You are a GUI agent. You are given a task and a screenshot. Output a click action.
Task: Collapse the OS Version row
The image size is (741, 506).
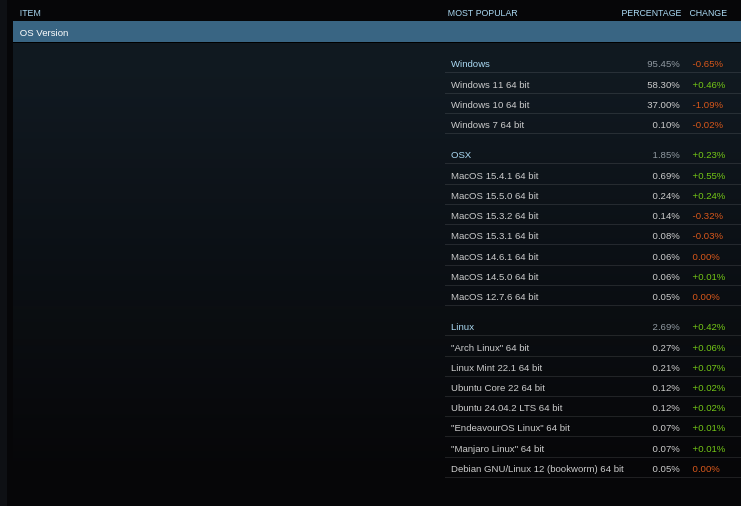click(377, 33)
